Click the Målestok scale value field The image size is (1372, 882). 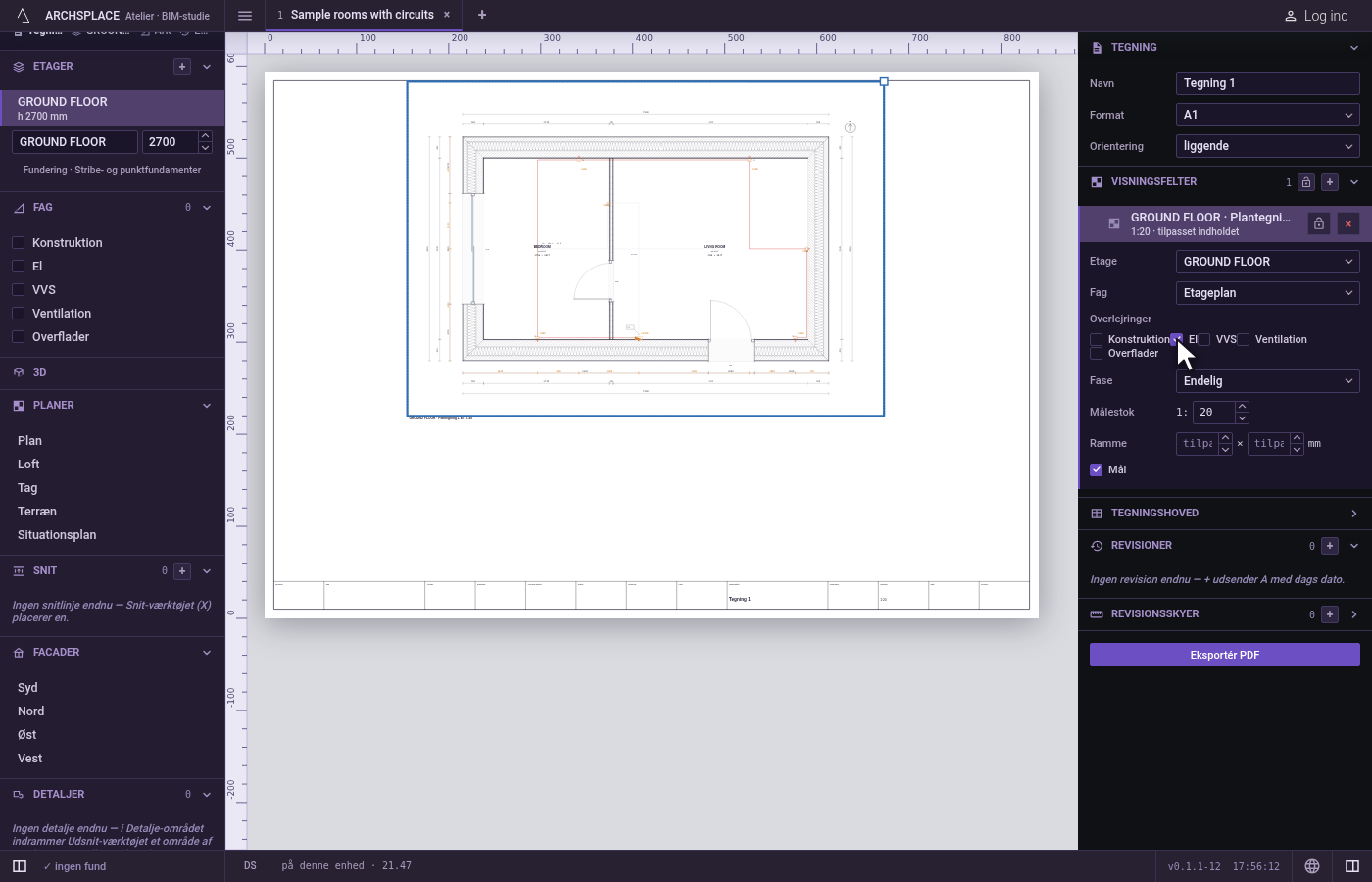tap(1213, 413)
